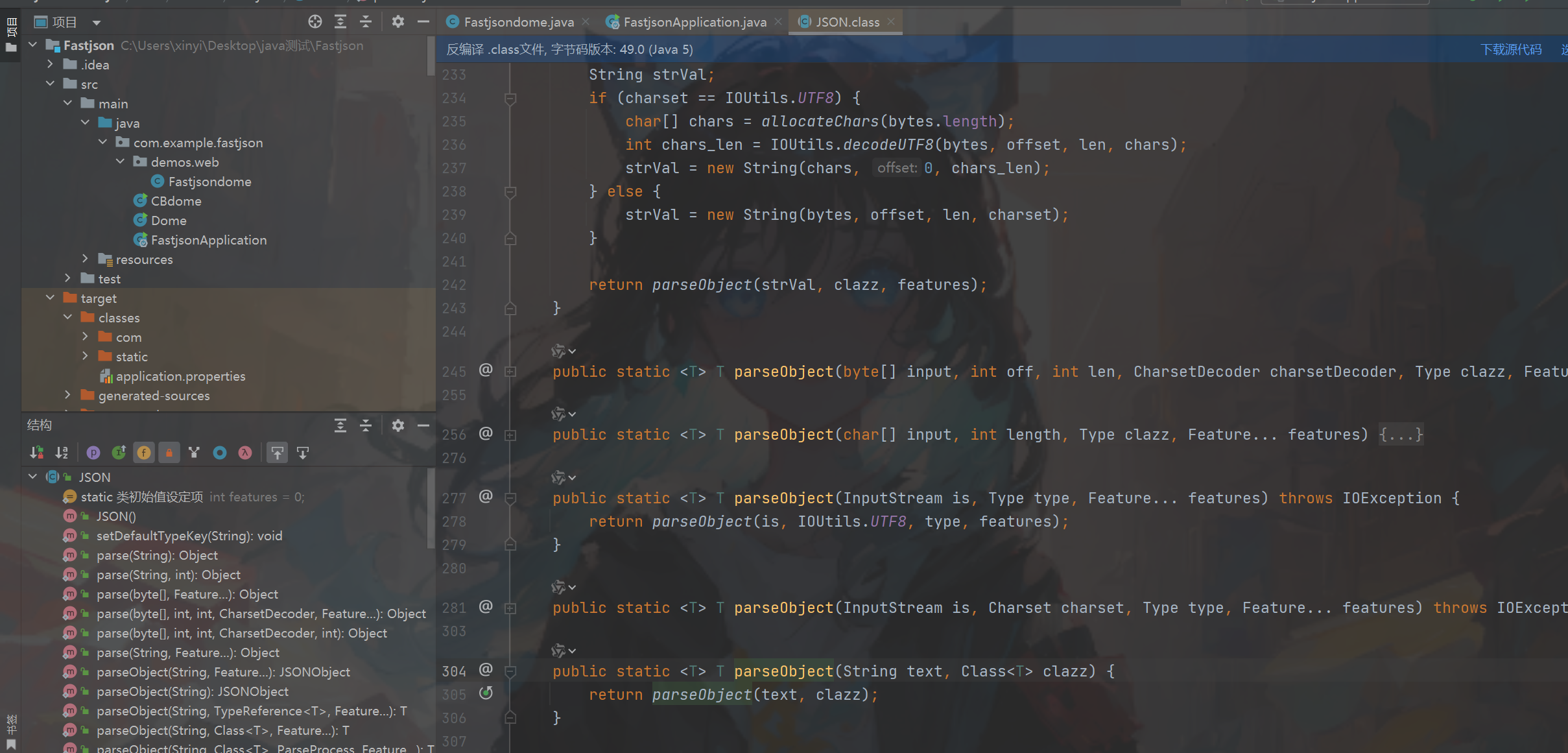Screen dimensions: 1568x753
Task: Toggle Show Fields orange f filter
Action: 144,453
